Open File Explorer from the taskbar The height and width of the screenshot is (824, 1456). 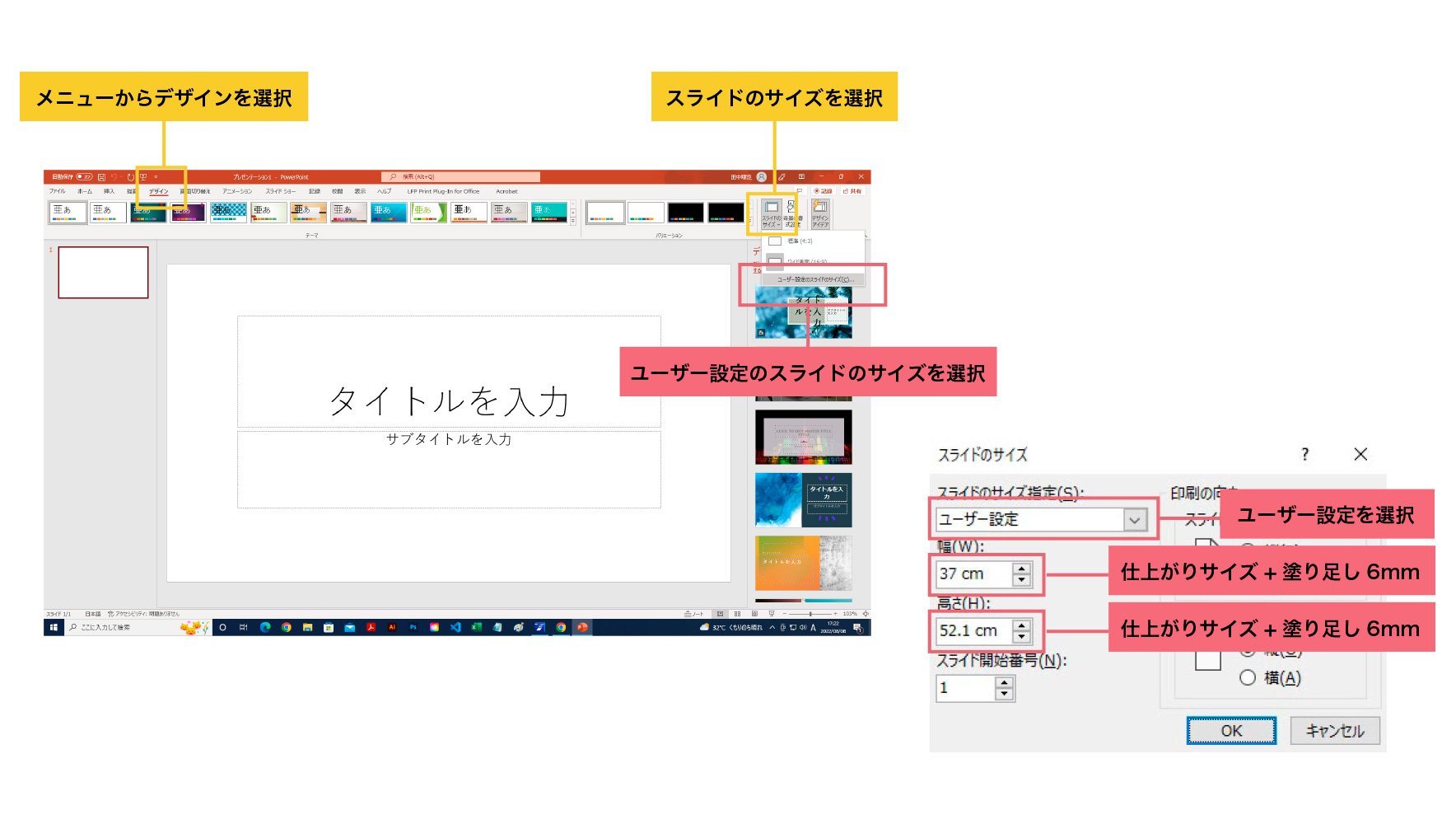(307, 627)
